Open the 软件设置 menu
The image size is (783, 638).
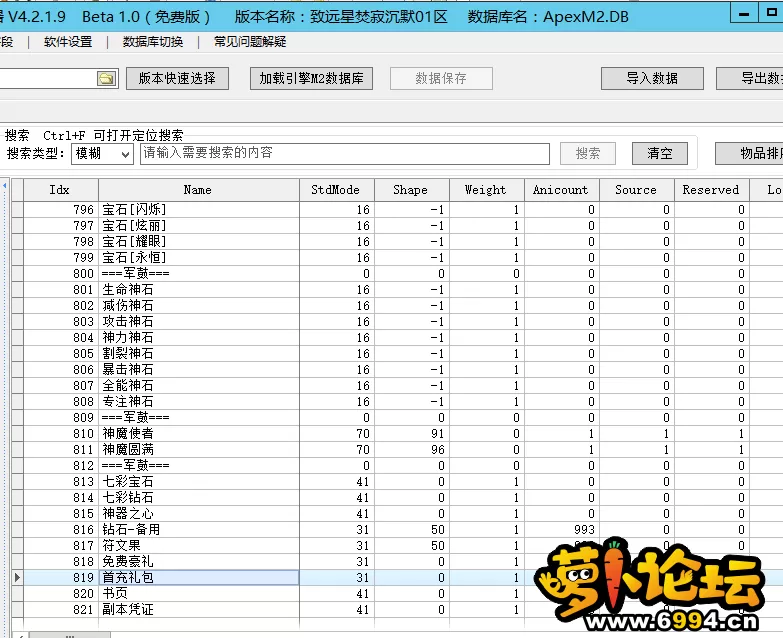pyautogui.click(x=68, y=42)
